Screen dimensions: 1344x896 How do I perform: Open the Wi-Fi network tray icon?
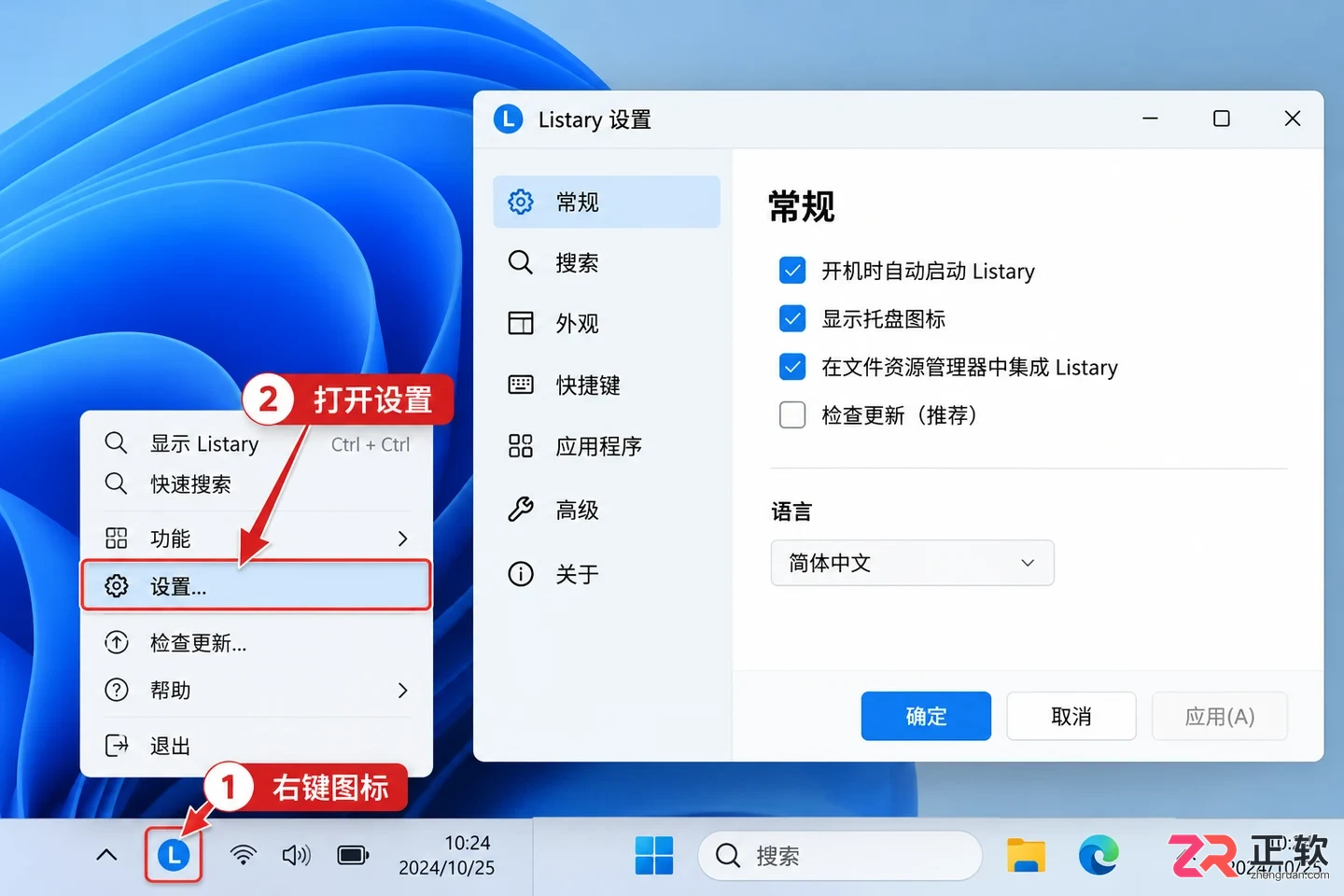click(x=244, y=855)
